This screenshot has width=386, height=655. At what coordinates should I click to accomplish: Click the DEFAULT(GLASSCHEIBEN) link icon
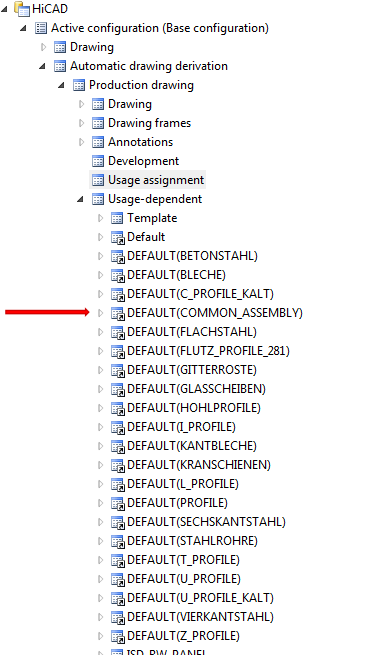118,390
